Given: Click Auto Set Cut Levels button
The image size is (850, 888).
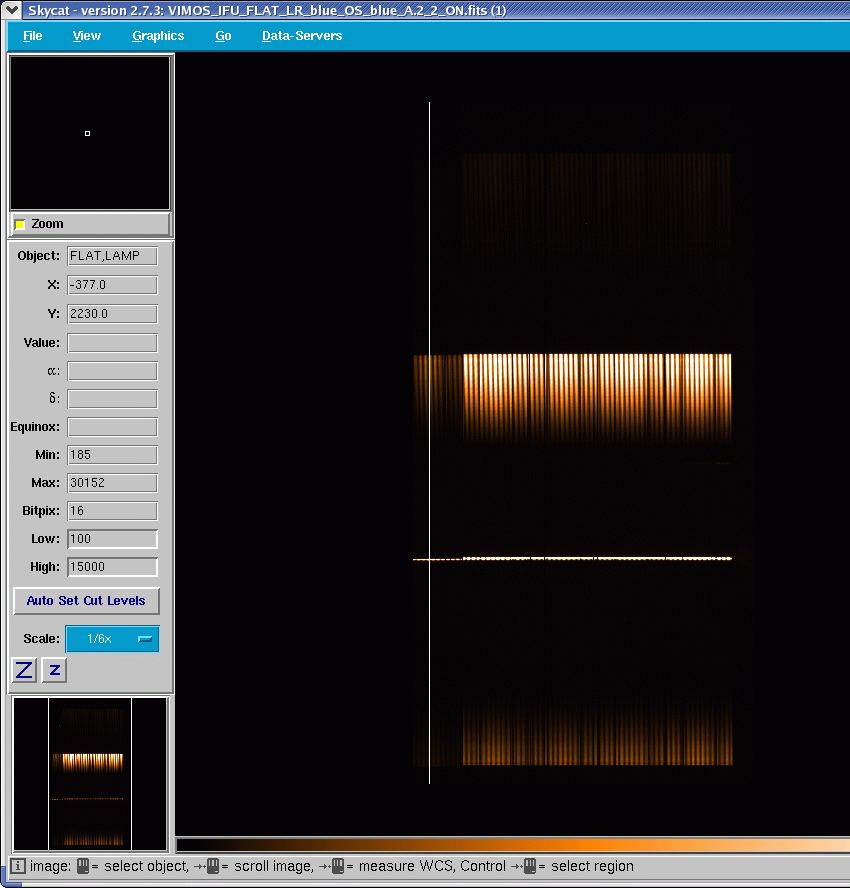Looking at the screenshot, I should (86, 600).
